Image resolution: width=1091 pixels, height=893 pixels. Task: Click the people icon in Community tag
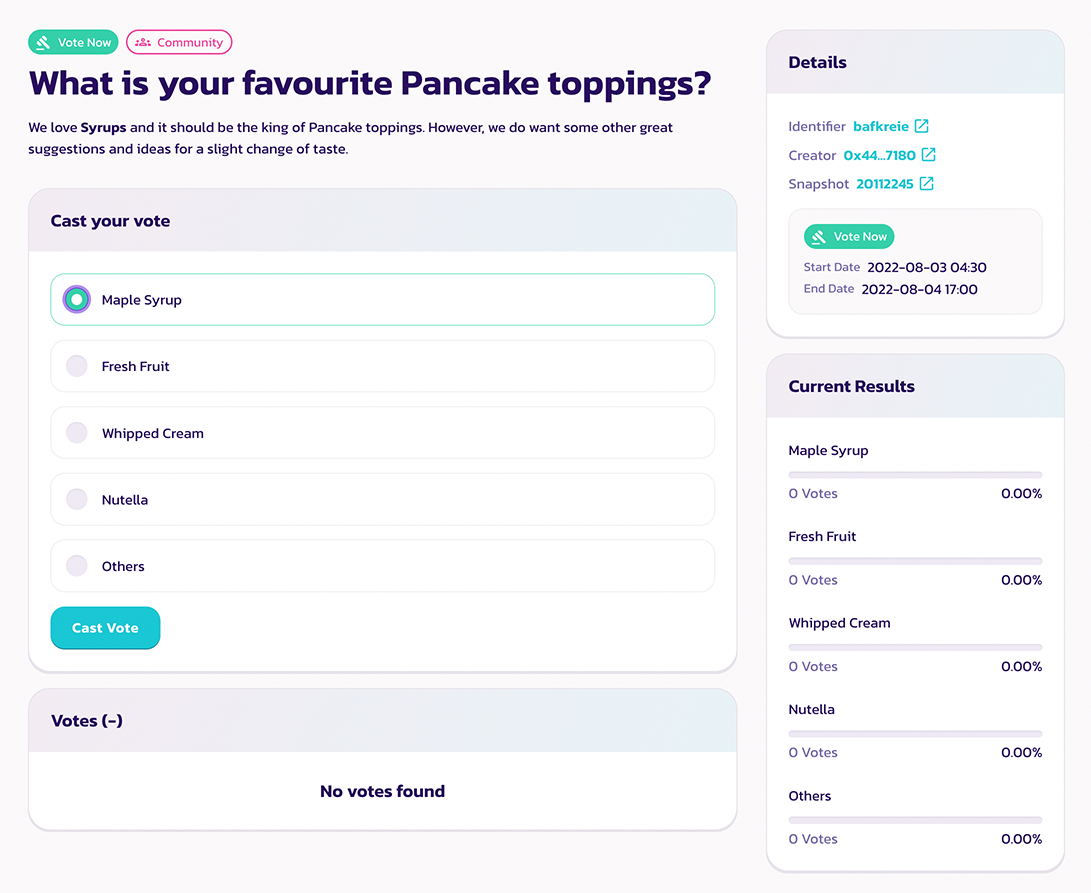(x=143, y=43)
